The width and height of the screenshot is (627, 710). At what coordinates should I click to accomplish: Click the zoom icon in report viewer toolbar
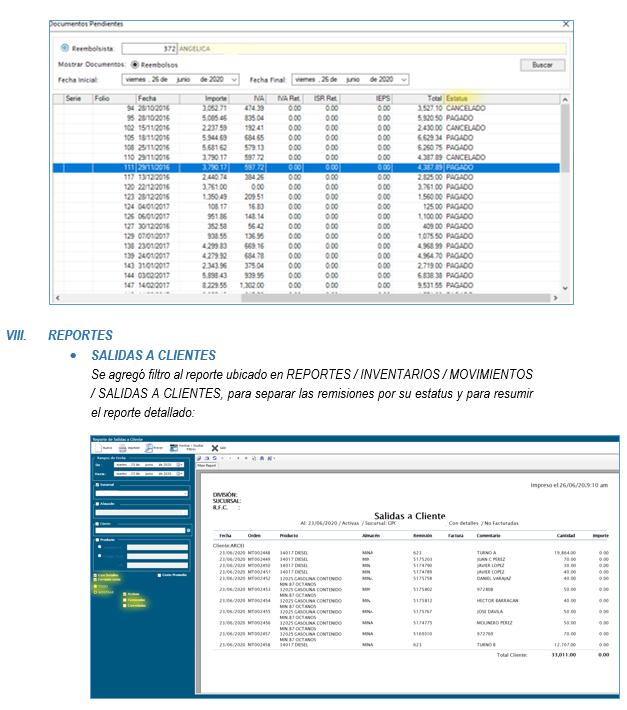pyautogui.click(x=270, y=458)
